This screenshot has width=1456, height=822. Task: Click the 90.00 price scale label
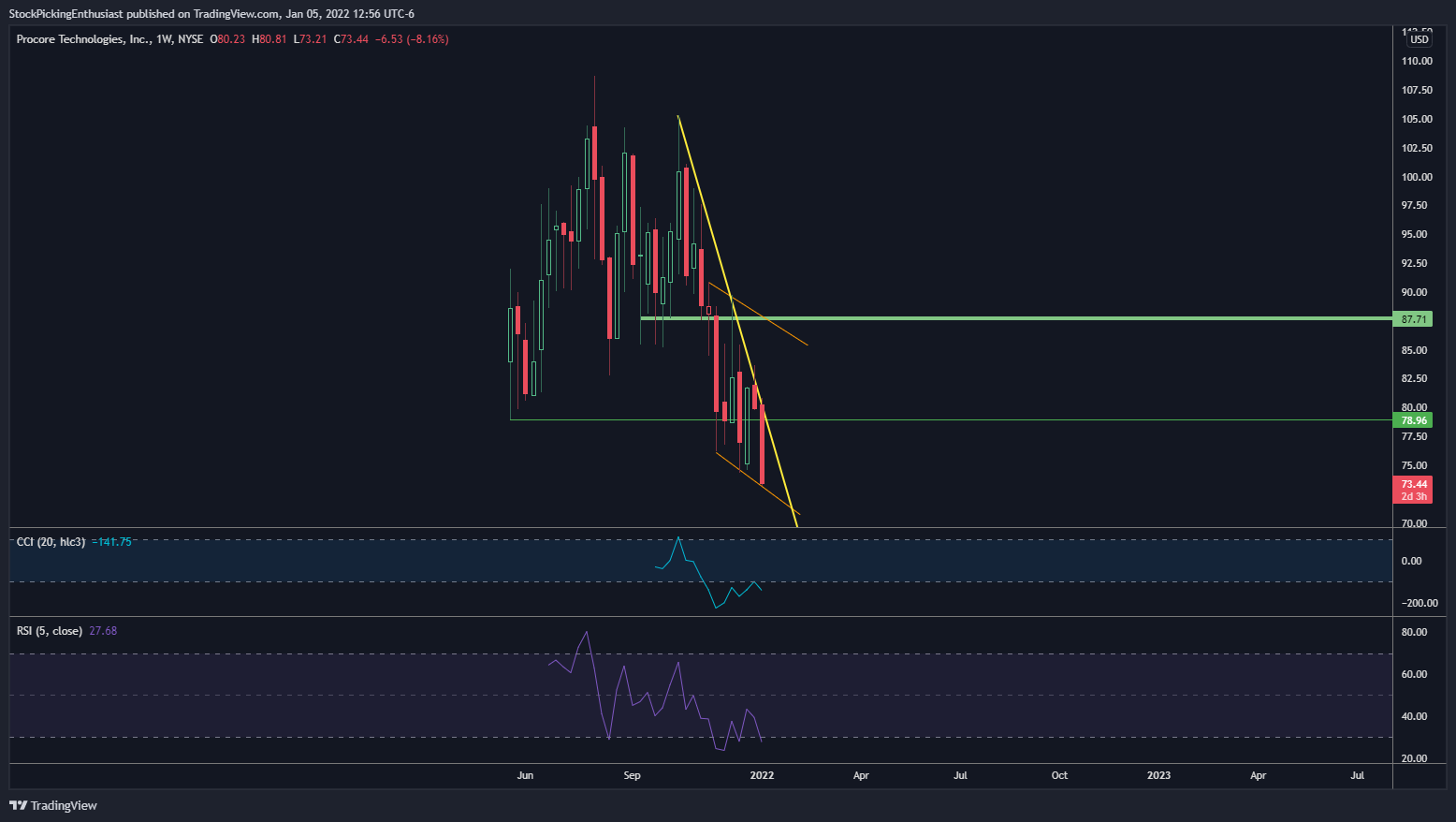coord(1414,292)
